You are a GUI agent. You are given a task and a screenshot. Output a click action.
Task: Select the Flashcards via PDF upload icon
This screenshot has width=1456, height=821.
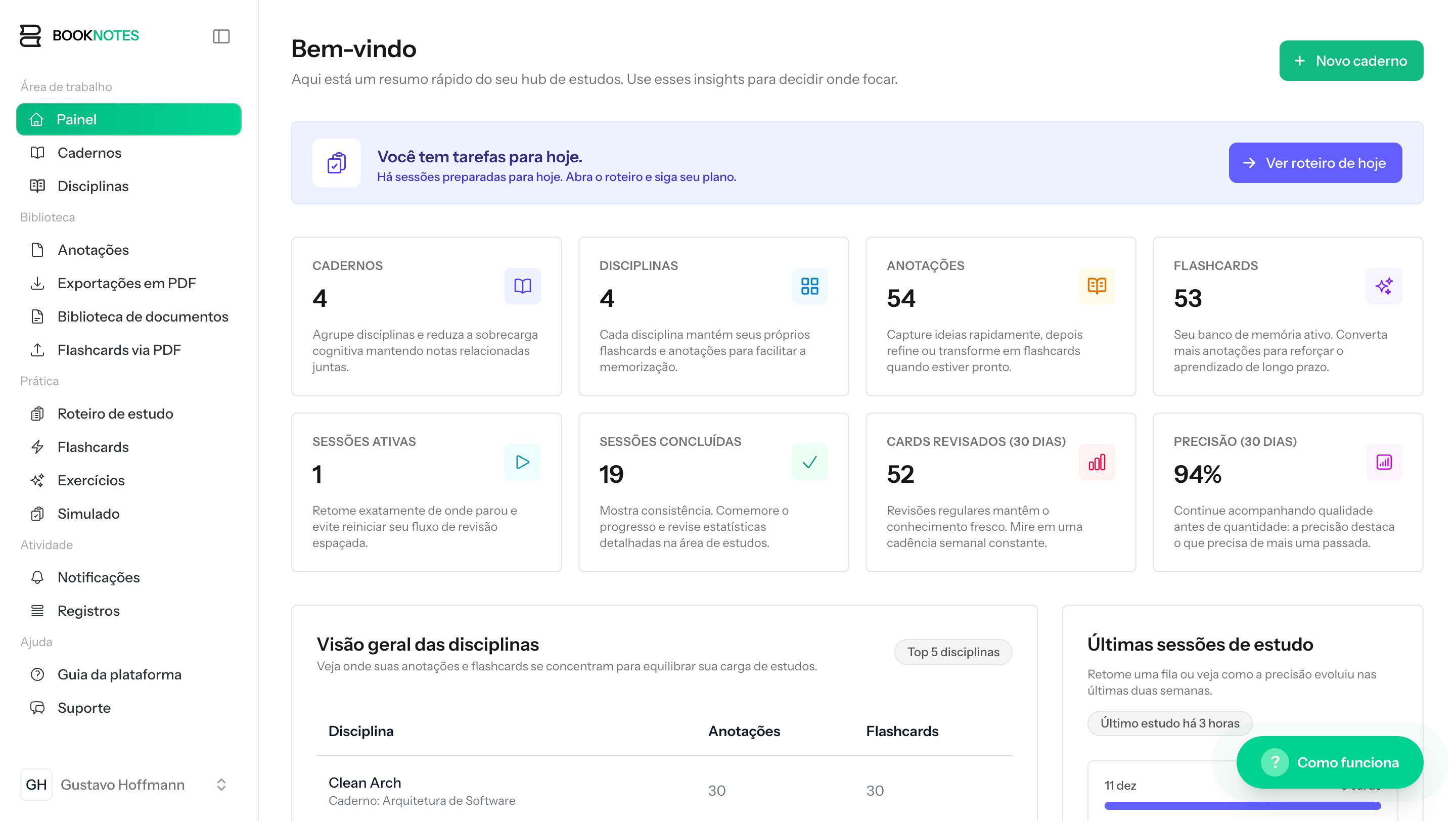[x=37, y=350]
